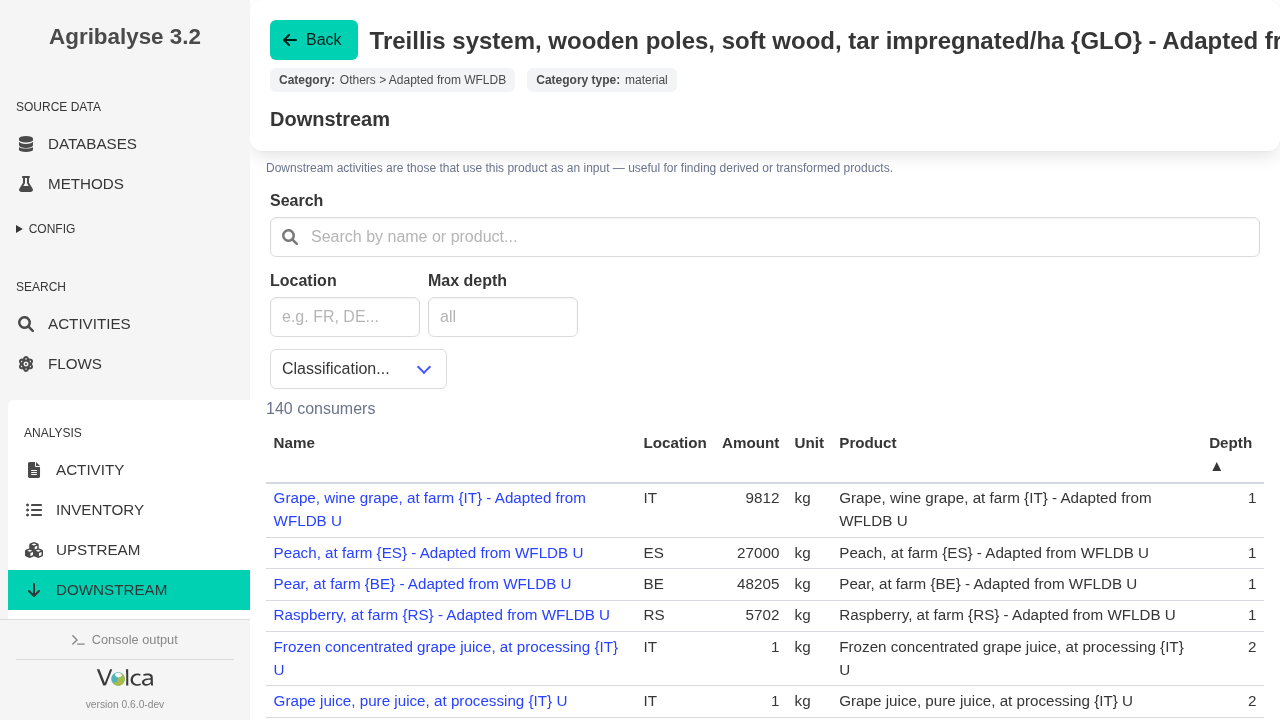Image resolution: width=1280 pixels, height=720 pixels.
Task: Click amount 27000 in Peach row
Action: tap(758, 553)
